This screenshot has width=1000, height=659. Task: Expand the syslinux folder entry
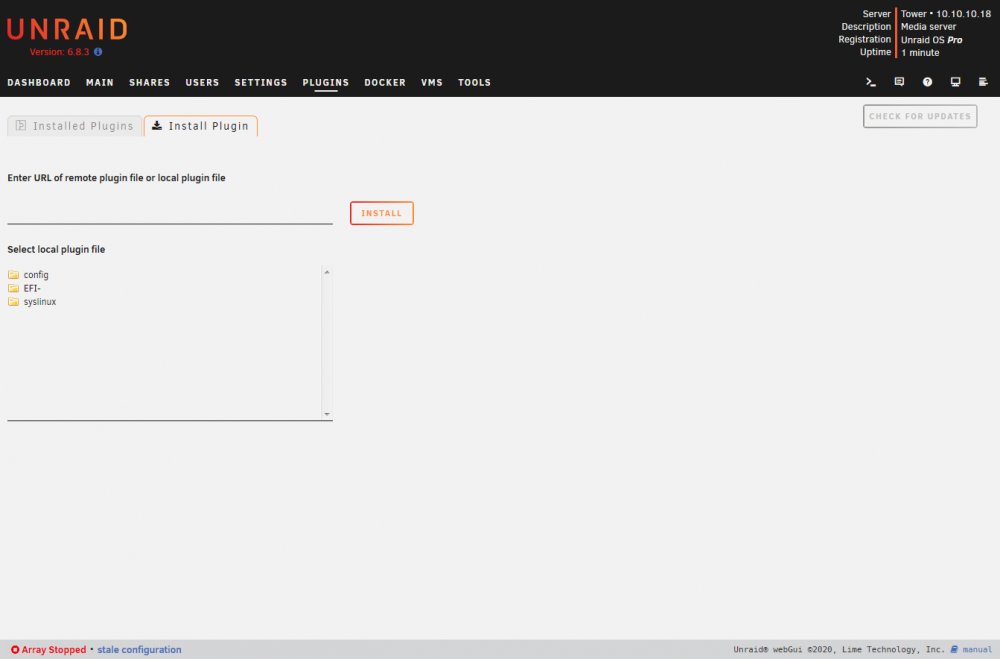click(x=40, y=302)
